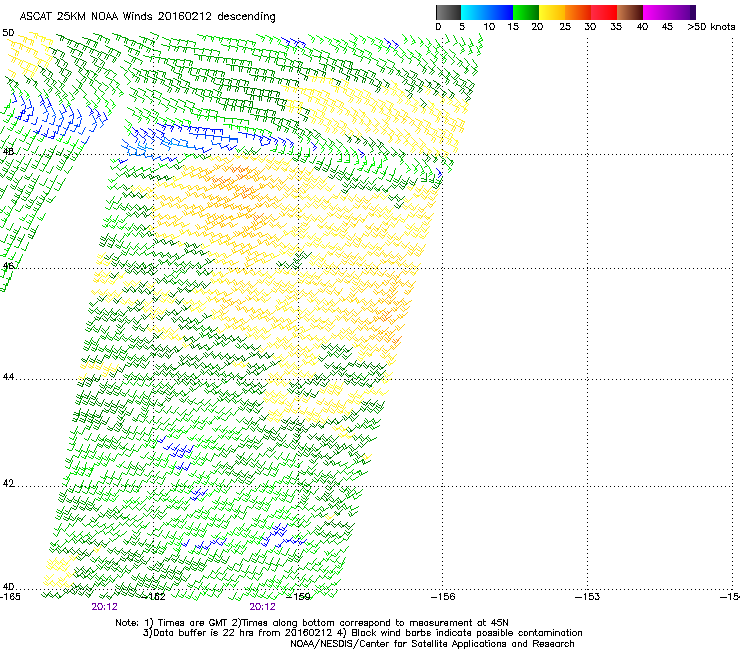Select the latitude label '44'

point(8,377)
